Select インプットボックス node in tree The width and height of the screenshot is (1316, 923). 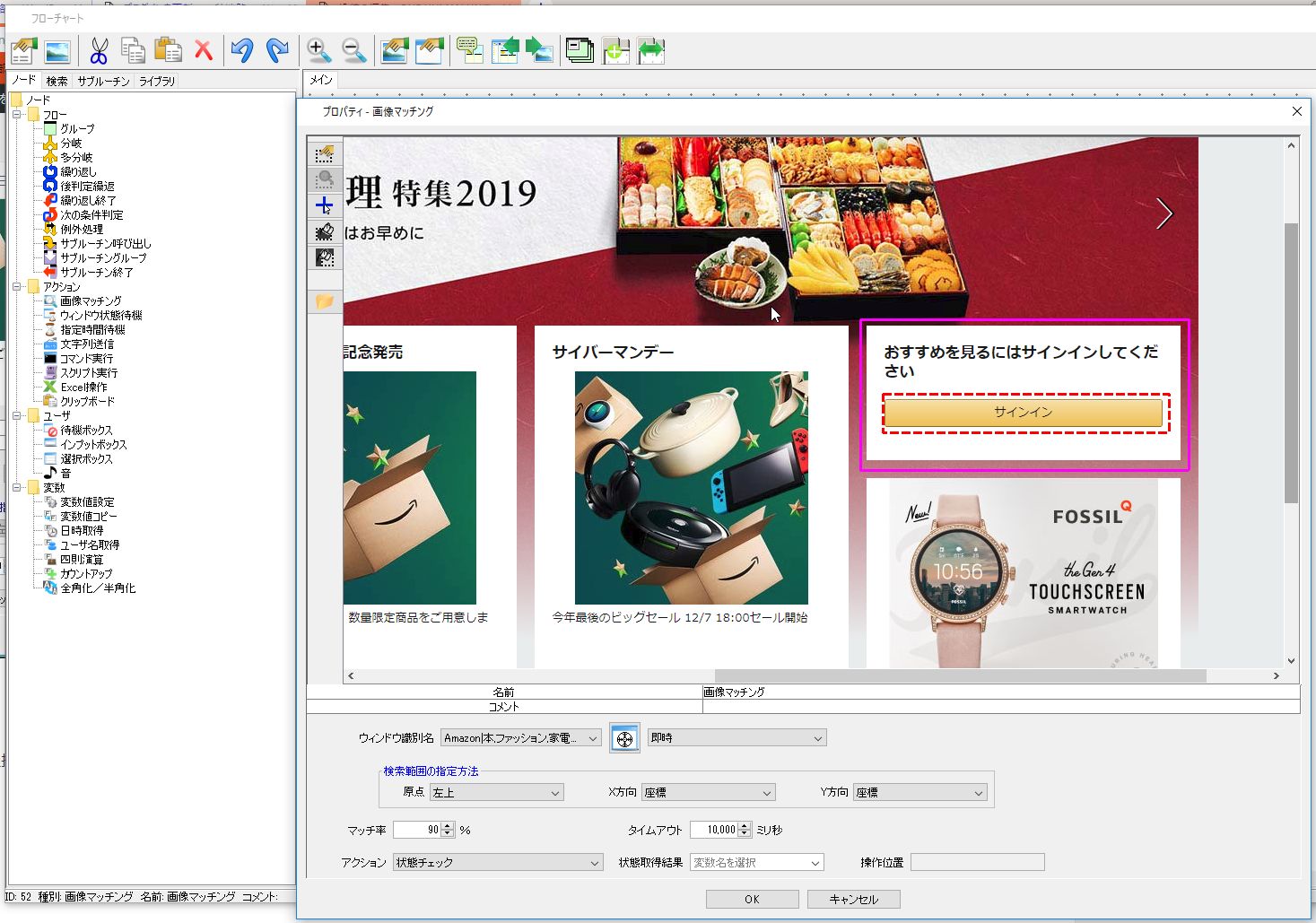[x=93, y=445]
